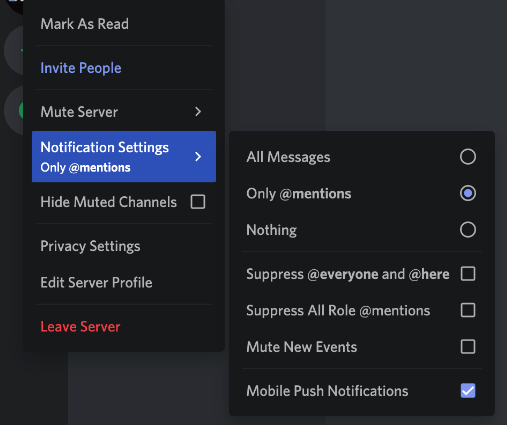Click the Notification Settings chevron arrow
The image size is (507, 425).
click(x=198, y=156)
